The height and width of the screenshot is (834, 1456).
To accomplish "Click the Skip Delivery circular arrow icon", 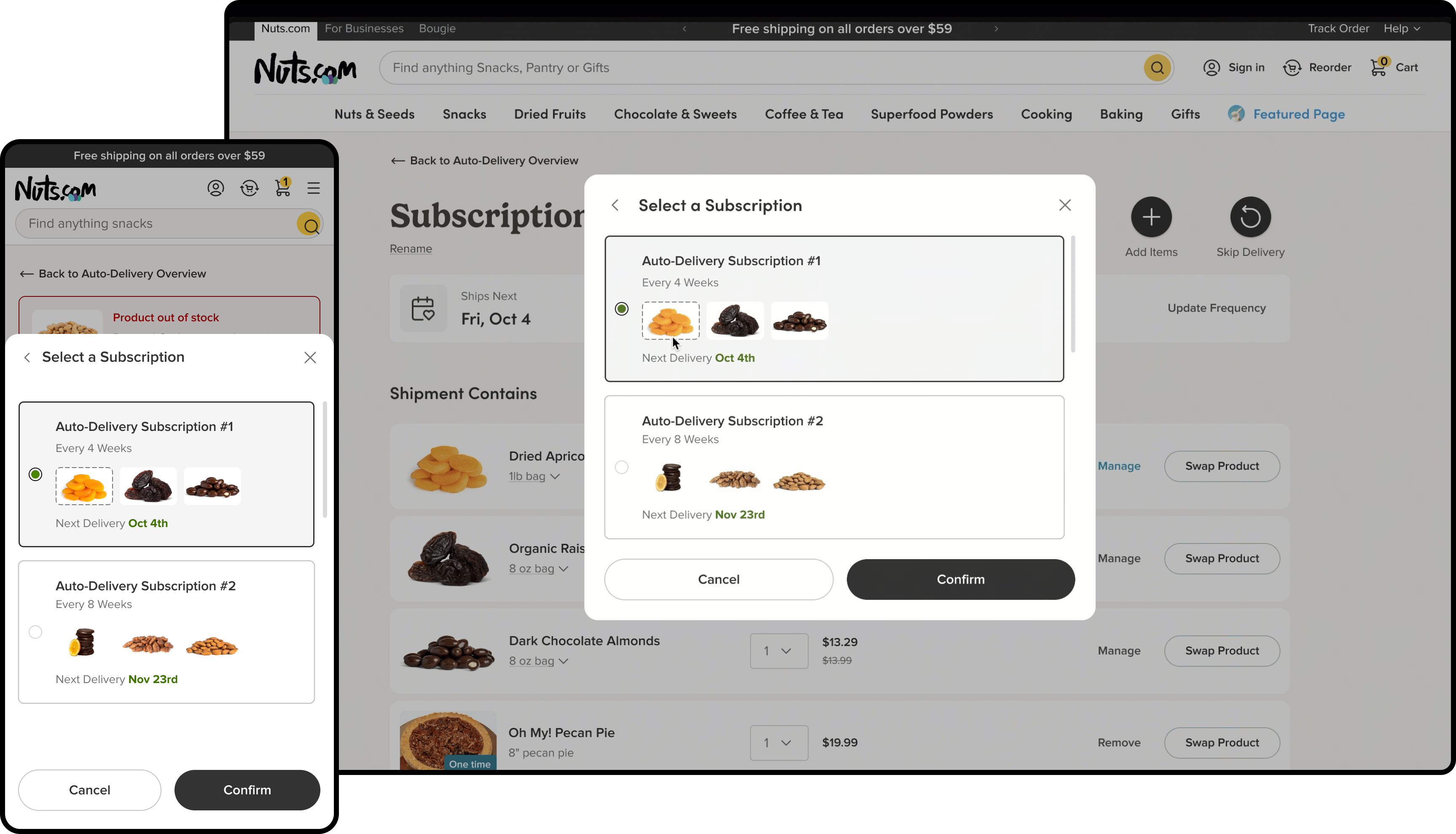I will 1250,217.
